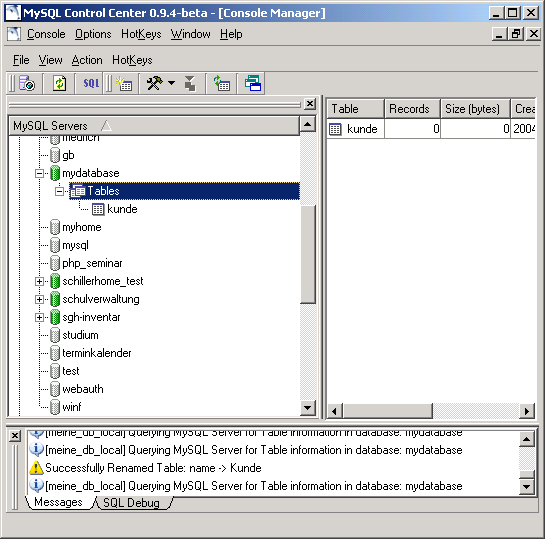Open the Help menu
The width and height of the screenshot is (545, 539).
pos(231,34)
